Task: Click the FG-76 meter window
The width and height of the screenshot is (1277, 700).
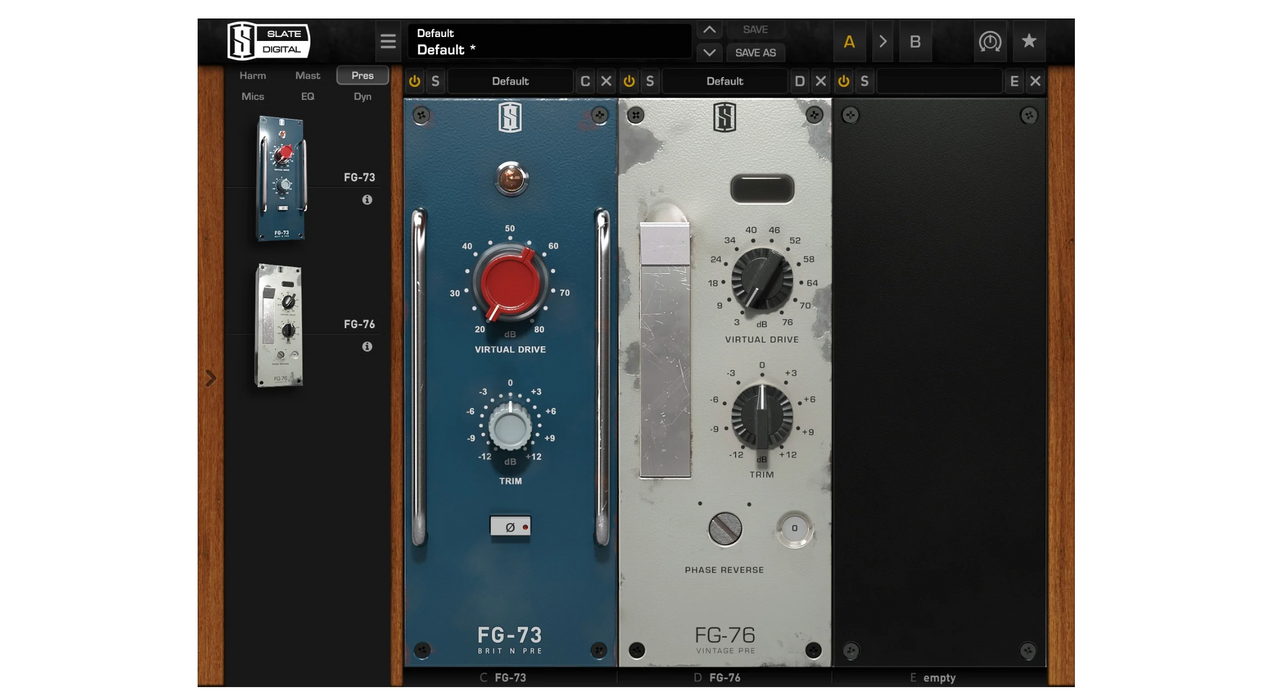Action: (x=763, y=188)
